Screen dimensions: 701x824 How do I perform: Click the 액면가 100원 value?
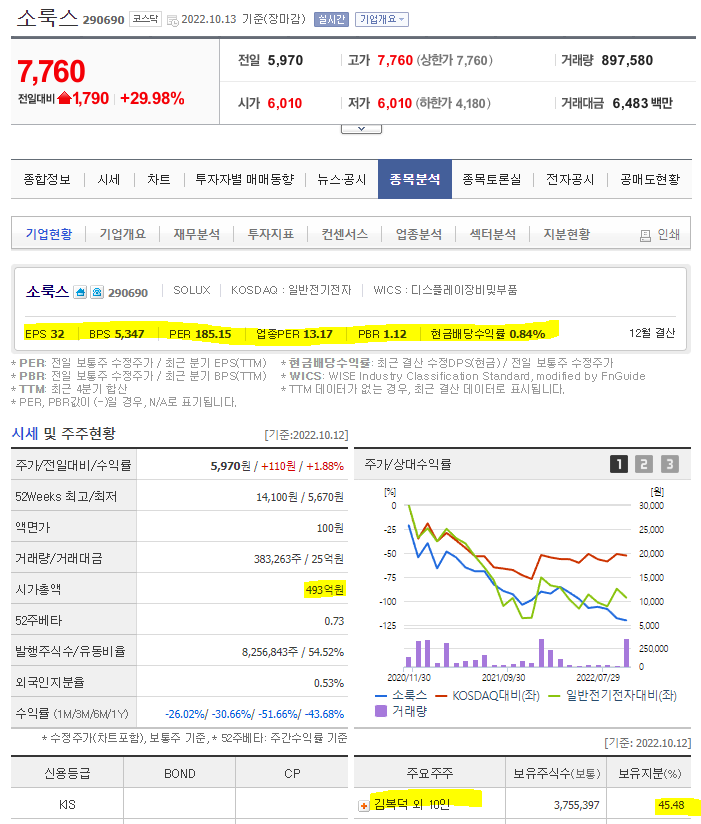330,528
